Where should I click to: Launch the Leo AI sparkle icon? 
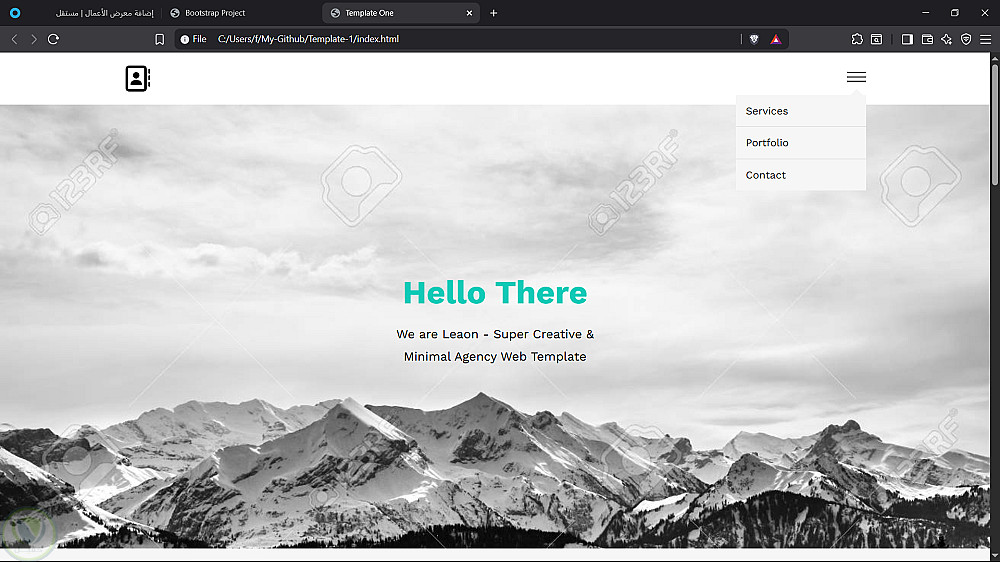946,39
